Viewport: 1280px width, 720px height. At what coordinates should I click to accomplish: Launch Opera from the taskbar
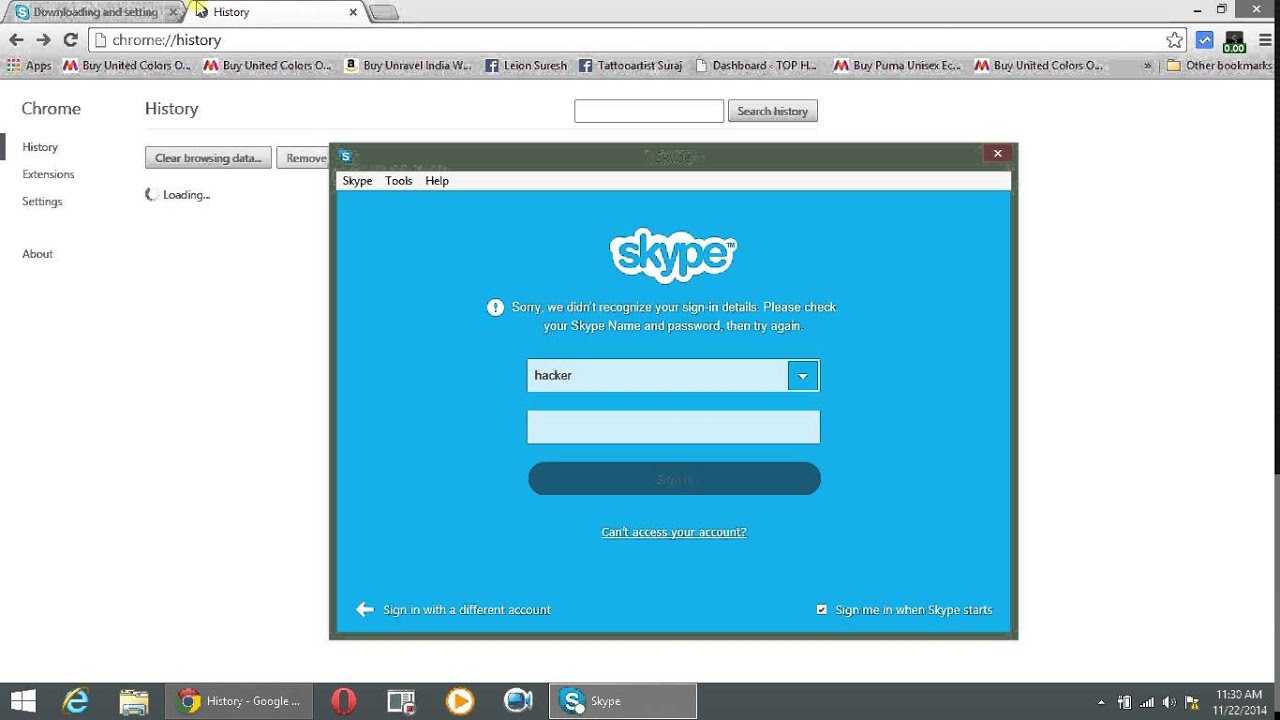pos(343,701)
